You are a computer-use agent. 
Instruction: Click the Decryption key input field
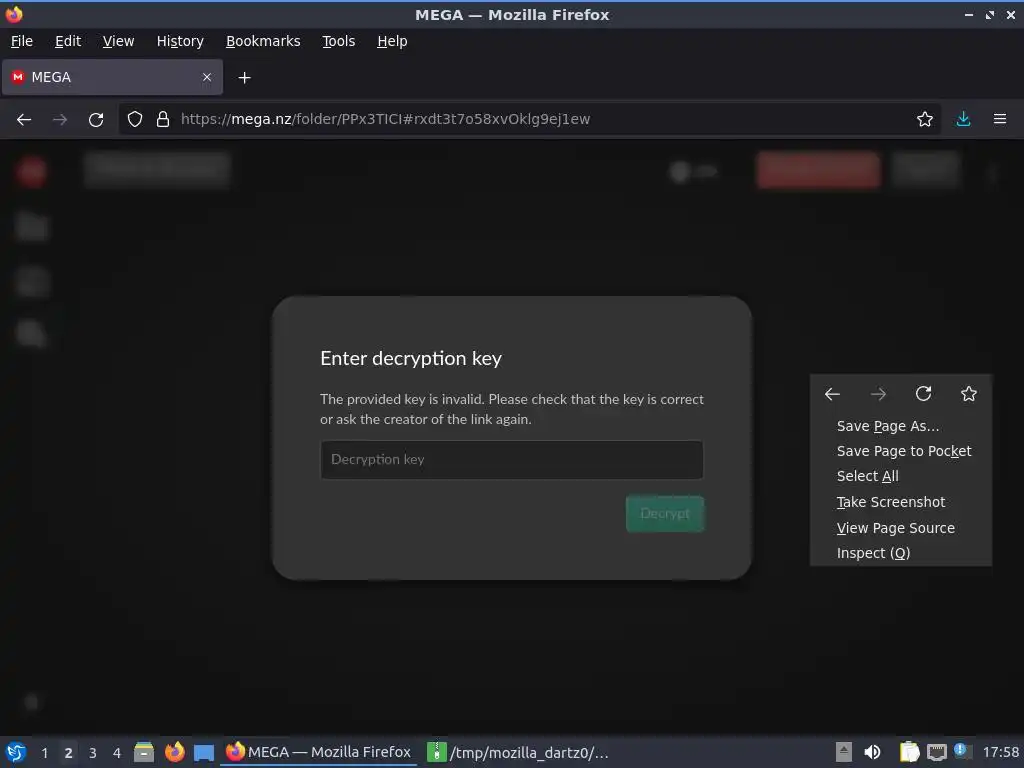511,460
